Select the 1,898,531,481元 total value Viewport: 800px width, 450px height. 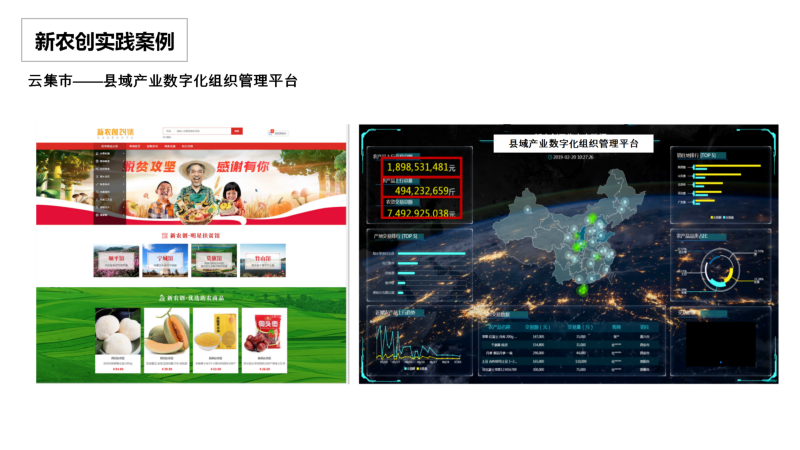tap(421, 167)
